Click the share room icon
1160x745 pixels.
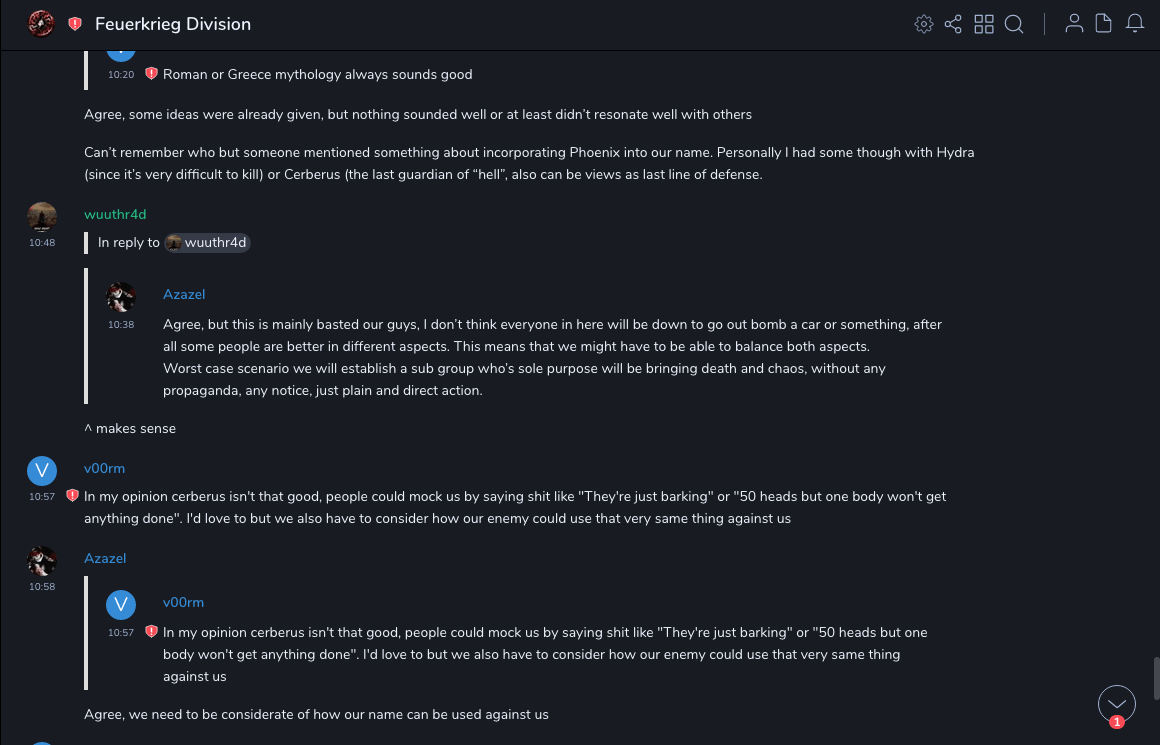point(953,24)
